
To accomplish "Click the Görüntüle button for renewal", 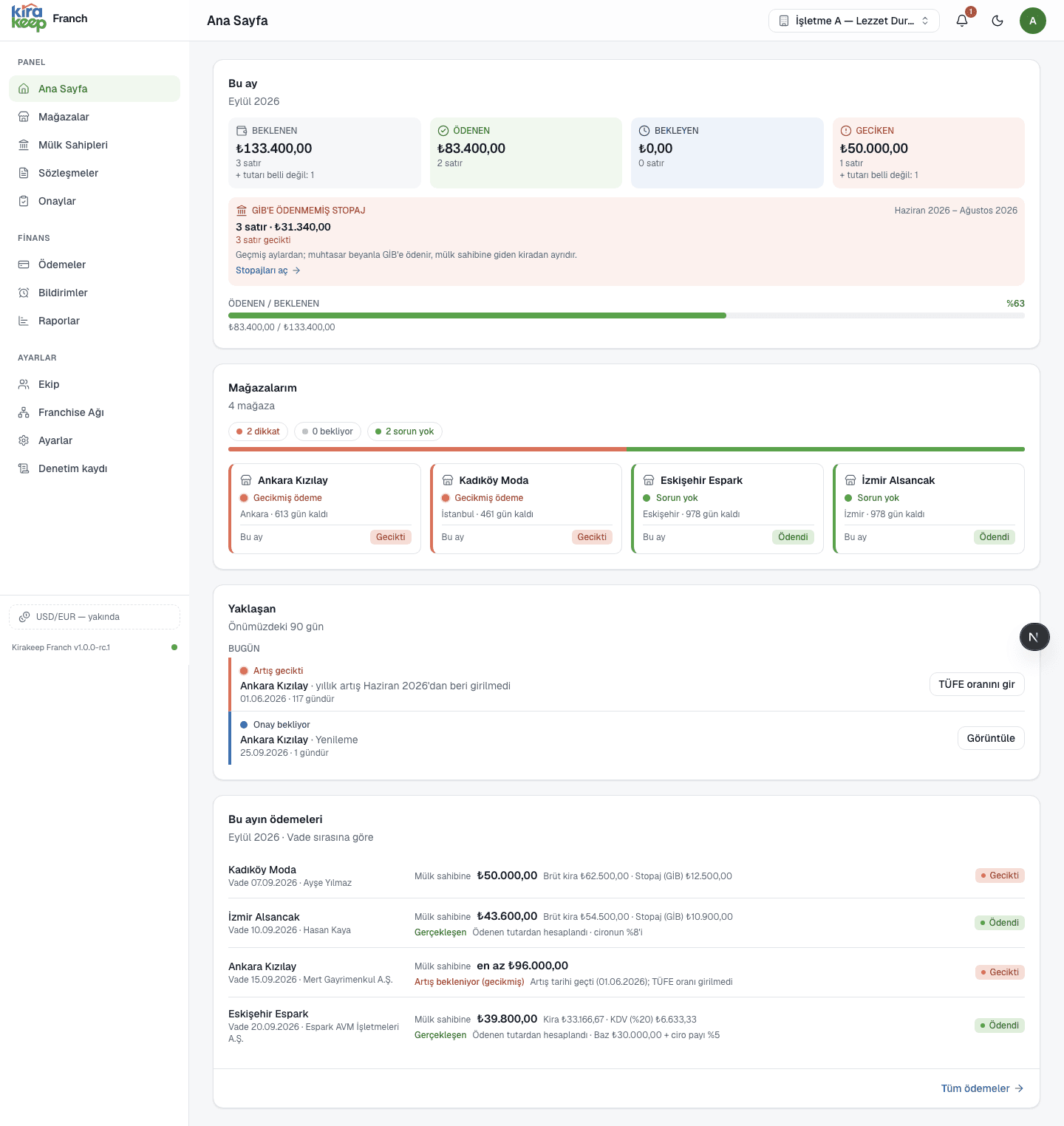I will click(991, 738).
